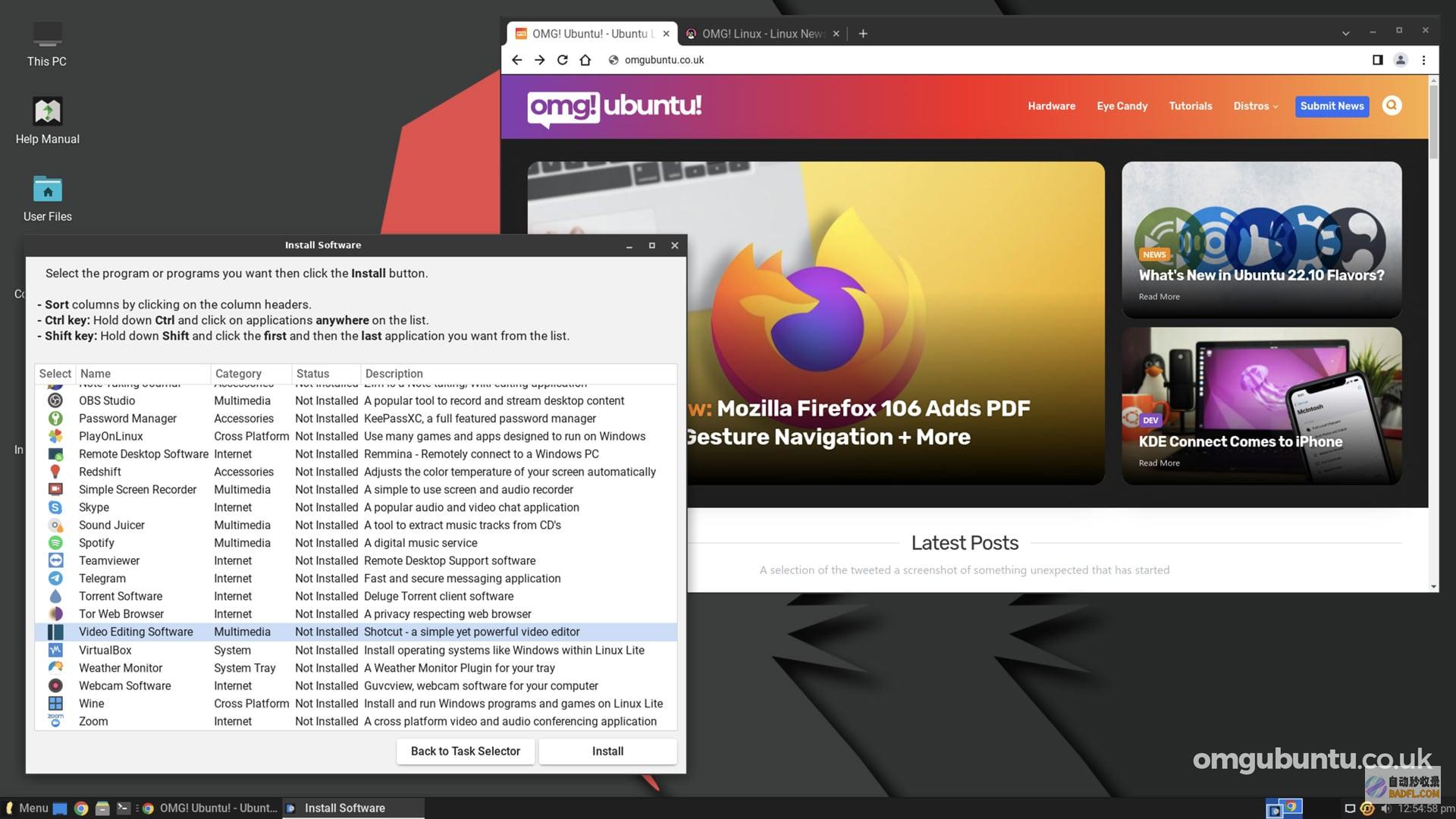Image resolution: width=1456 pixels, height=819 pixels.
Task: Open a new browser tab
Action: coord(863,33)
